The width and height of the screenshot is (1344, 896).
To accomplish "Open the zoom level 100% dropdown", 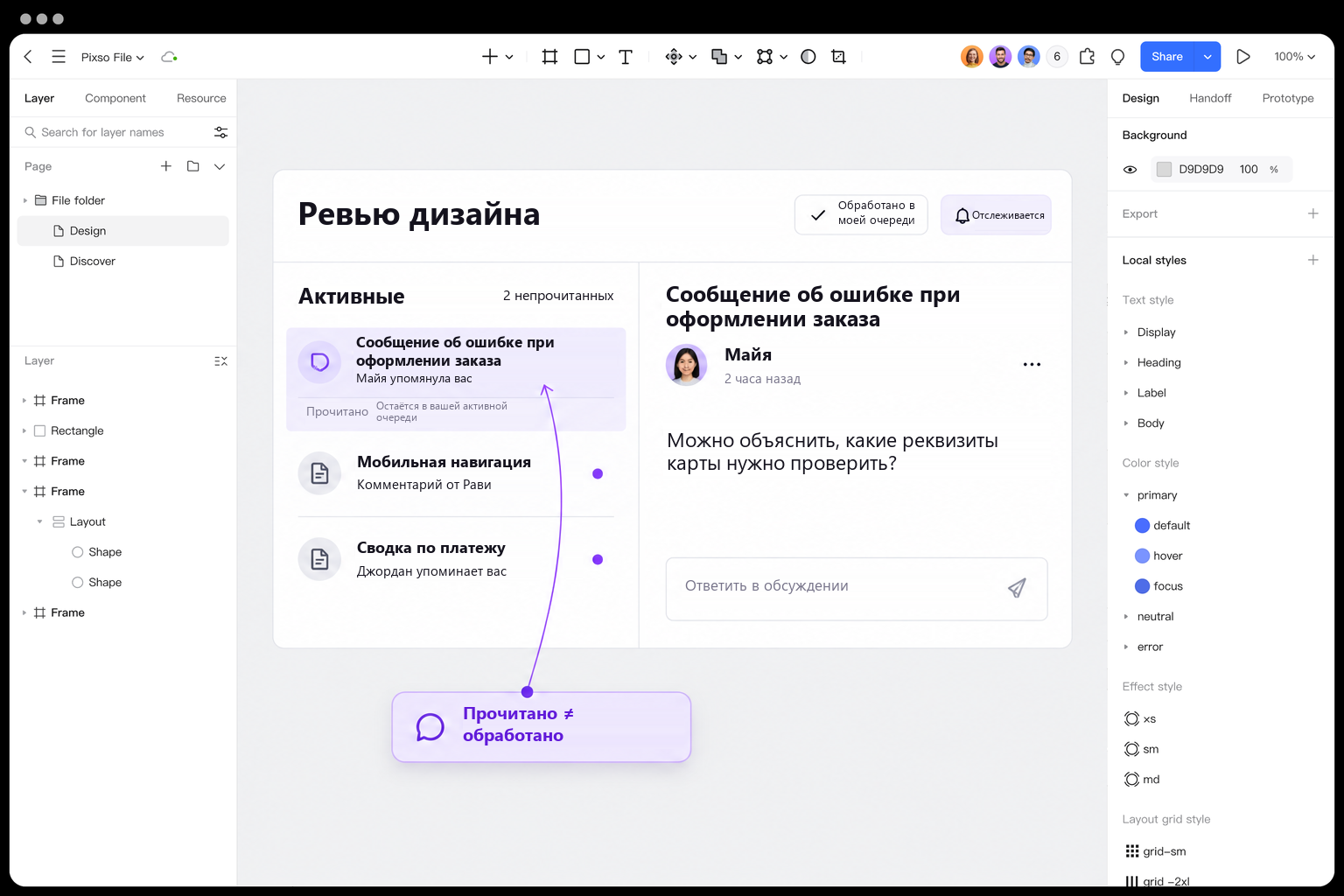I will coord(1295,57).
